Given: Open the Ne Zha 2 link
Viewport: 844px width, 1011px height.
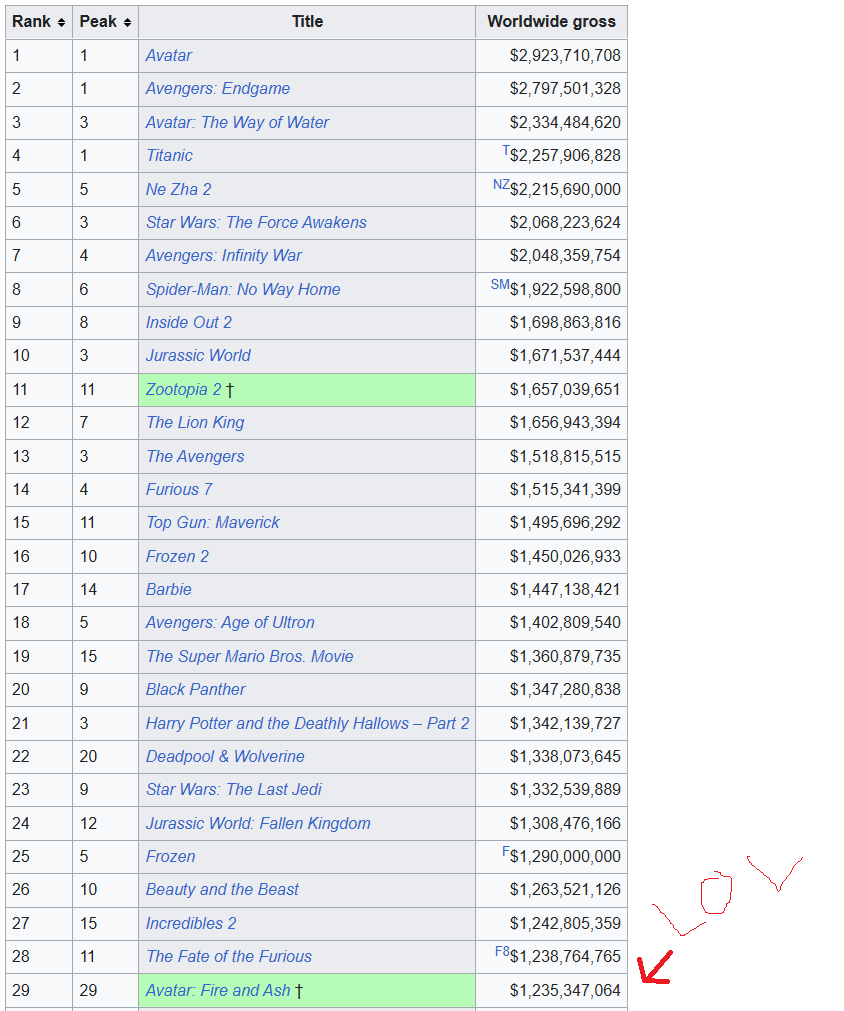Looking at the screenshot, I should tap(179, 190).
